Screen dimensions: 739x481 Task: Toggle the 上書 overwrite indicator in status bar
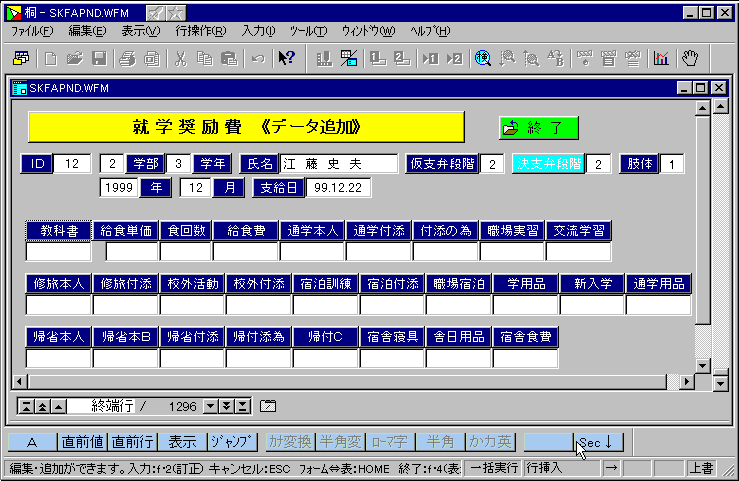(702, 468)
